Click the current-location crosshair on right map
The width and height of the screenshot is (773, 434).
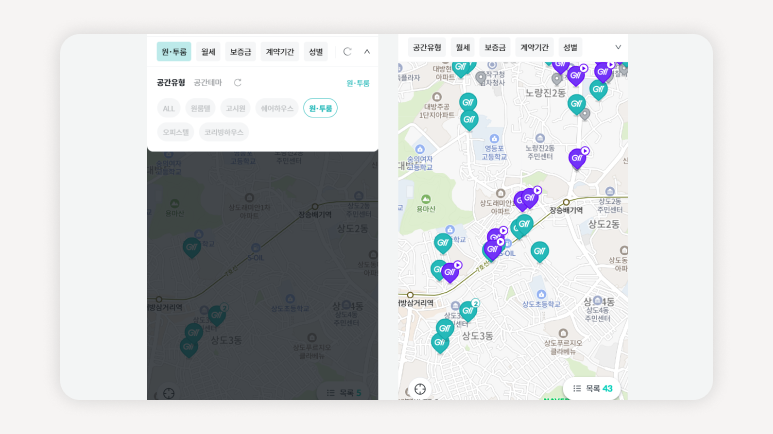[x=420, y=389]
